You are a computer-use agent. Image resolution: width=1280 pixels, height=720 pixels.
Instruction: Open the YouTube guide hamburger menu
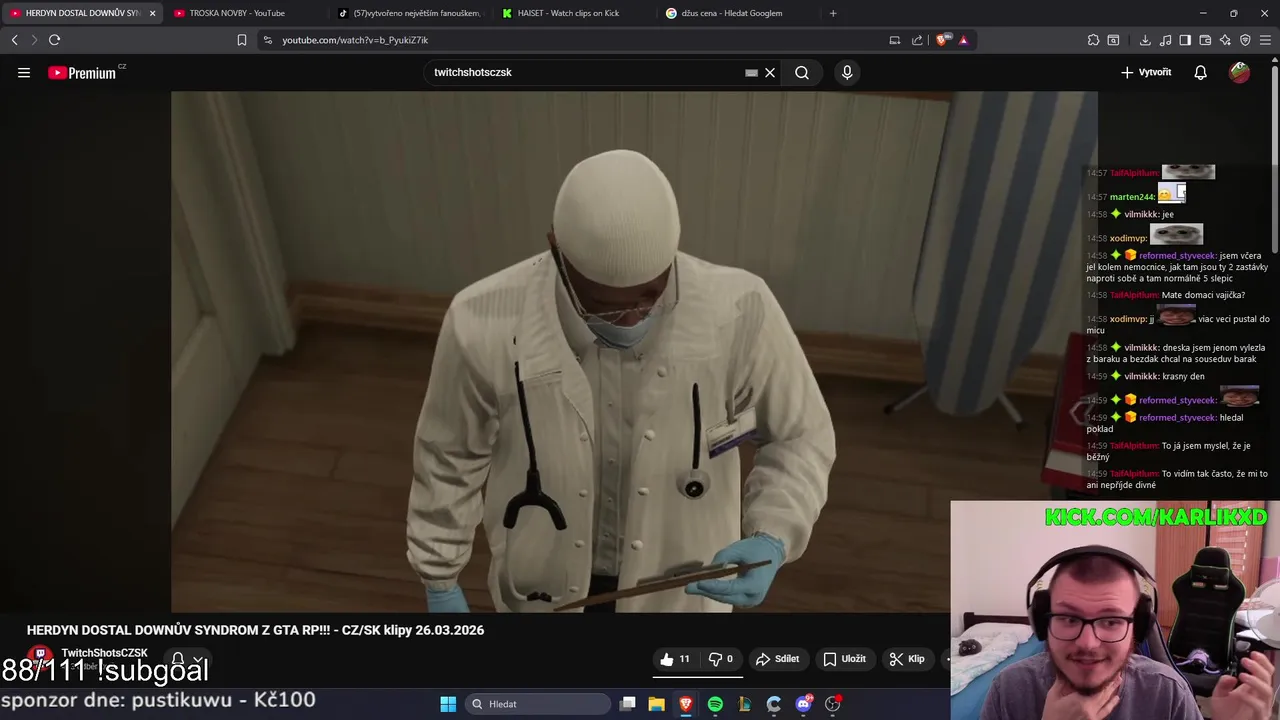pos(24,72)
